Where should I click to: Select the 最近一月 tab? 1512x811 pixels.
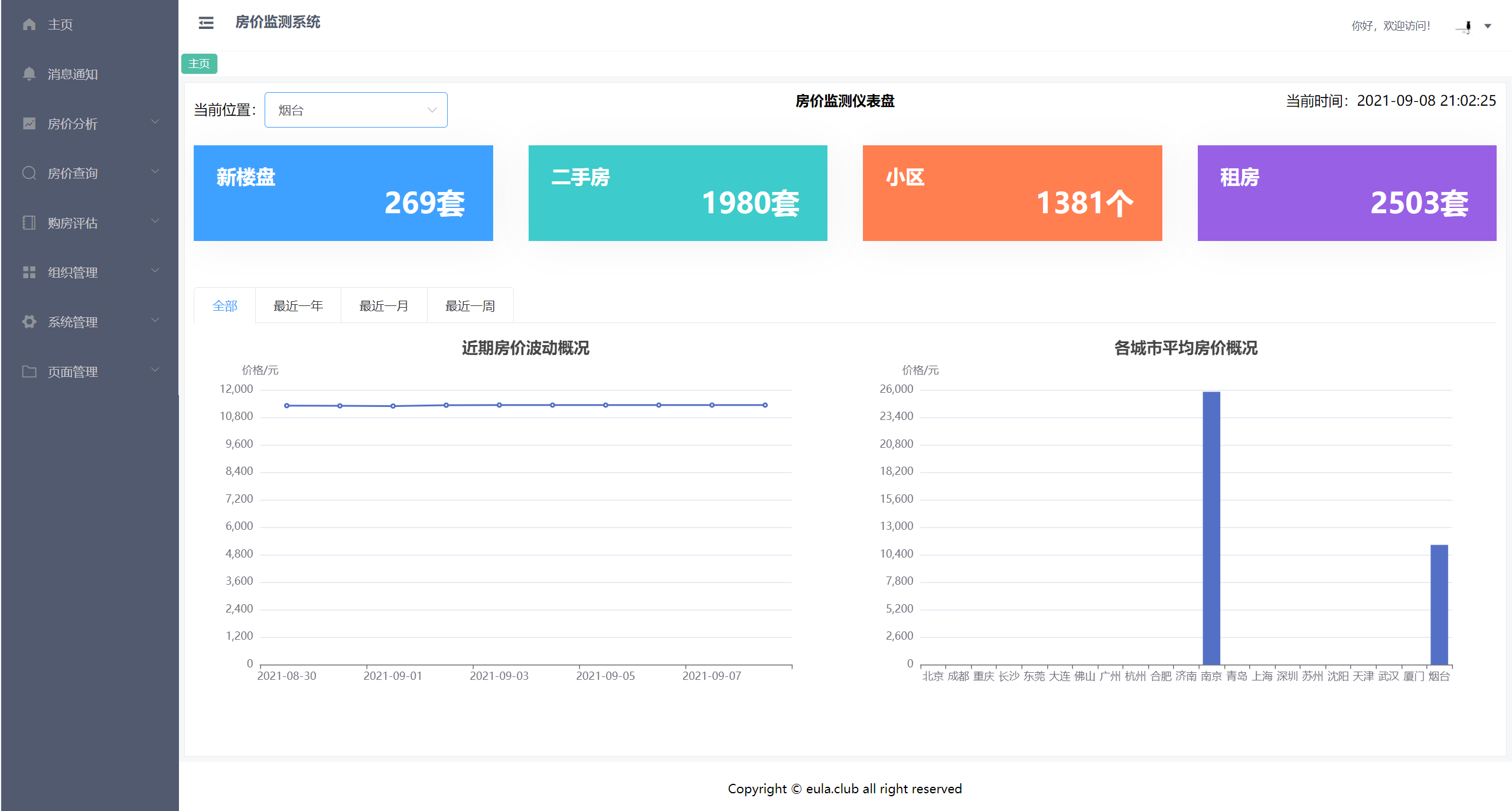384,306
